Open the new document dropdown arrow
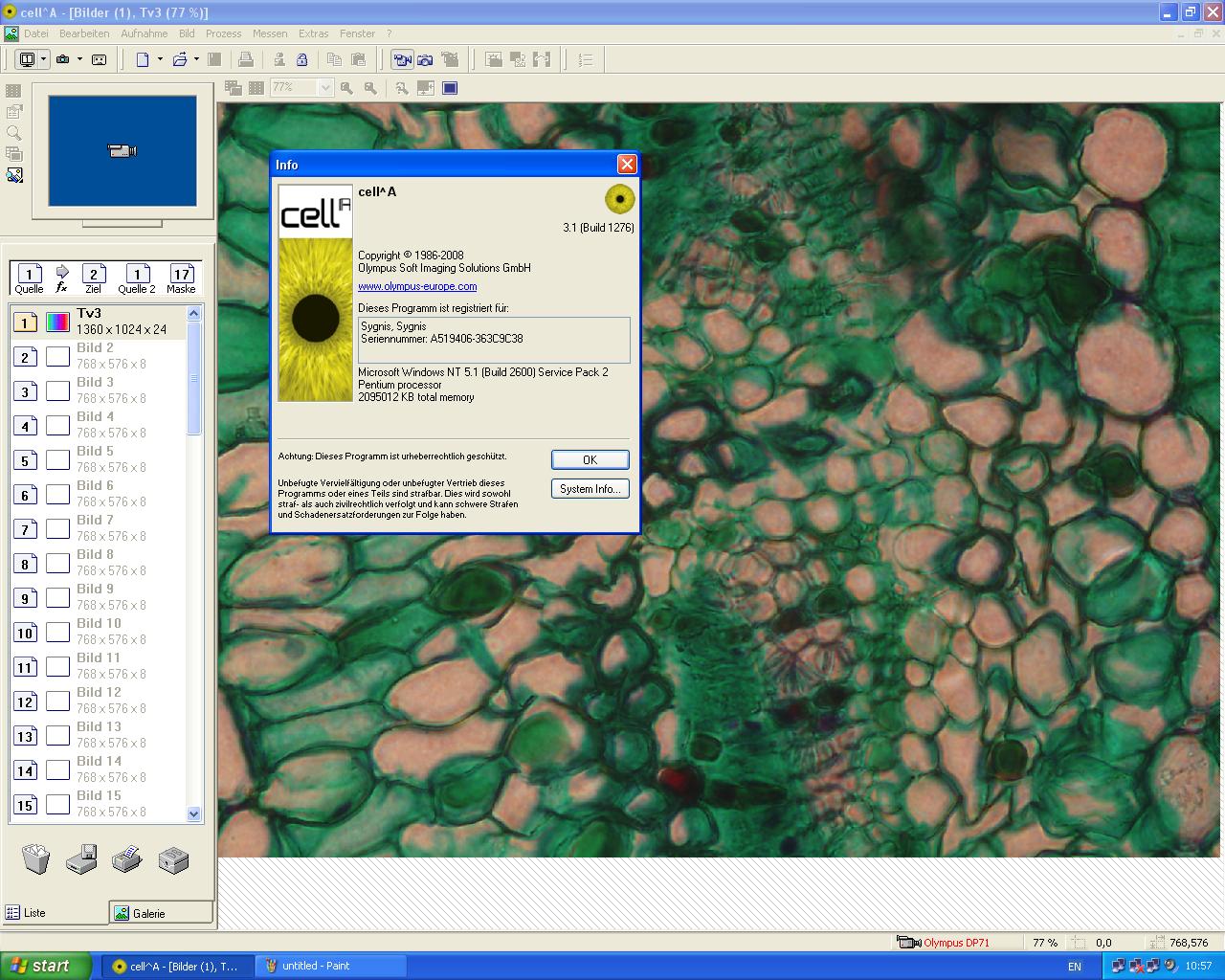 (160, 59)
